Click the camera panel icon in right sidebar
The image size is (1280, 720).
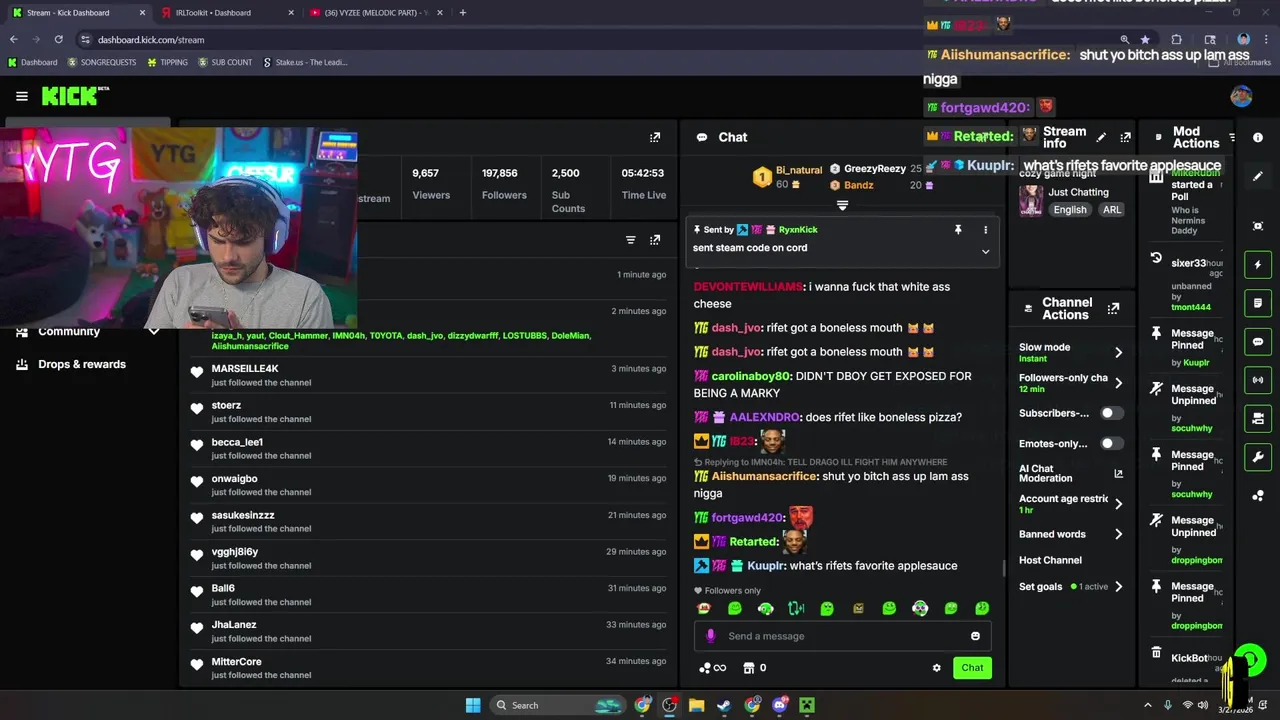[1258, 419]
